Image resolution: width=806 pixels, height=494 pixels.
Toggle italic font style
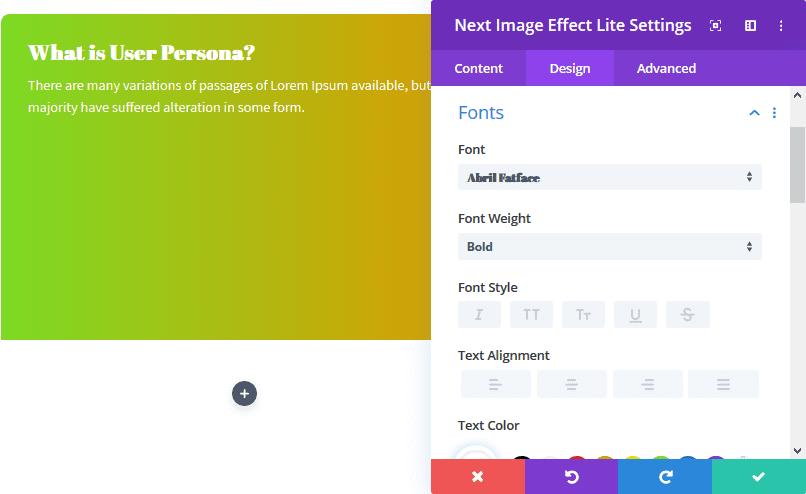[479, 315]
